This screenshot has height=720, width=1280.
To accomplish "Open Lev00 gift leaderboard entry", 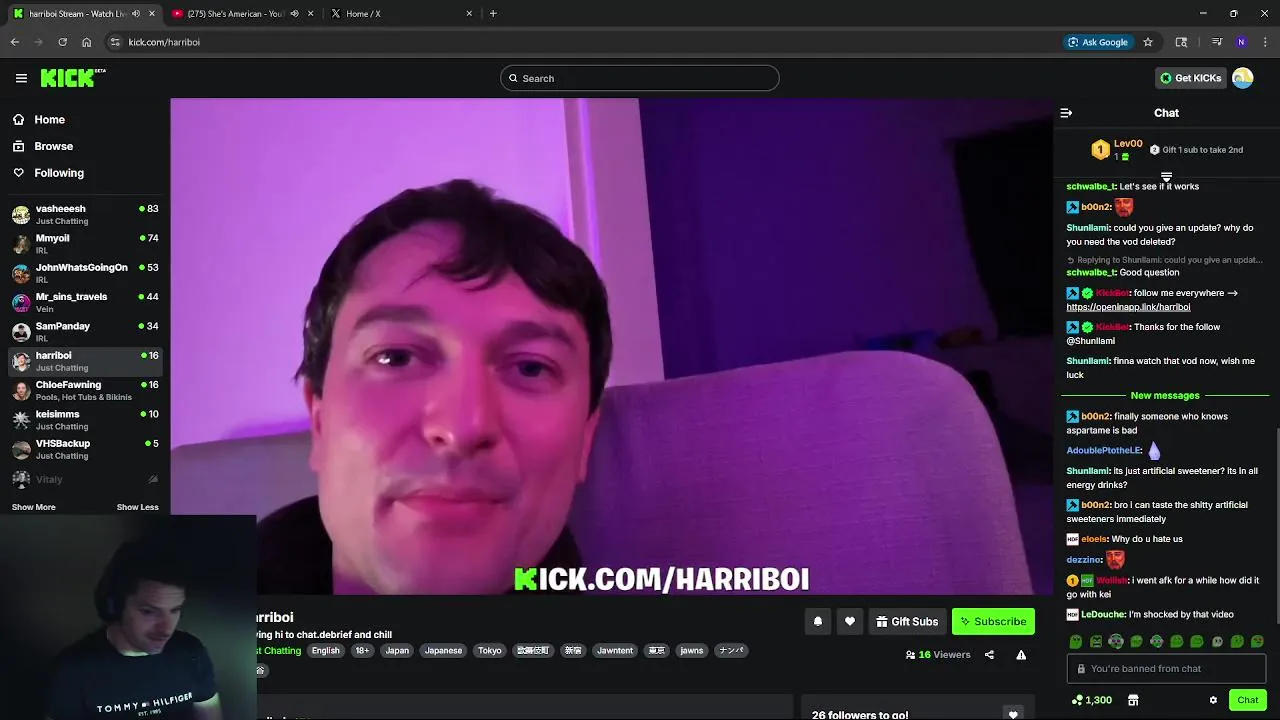I will pyautogui.click(x=1119, y=150).
